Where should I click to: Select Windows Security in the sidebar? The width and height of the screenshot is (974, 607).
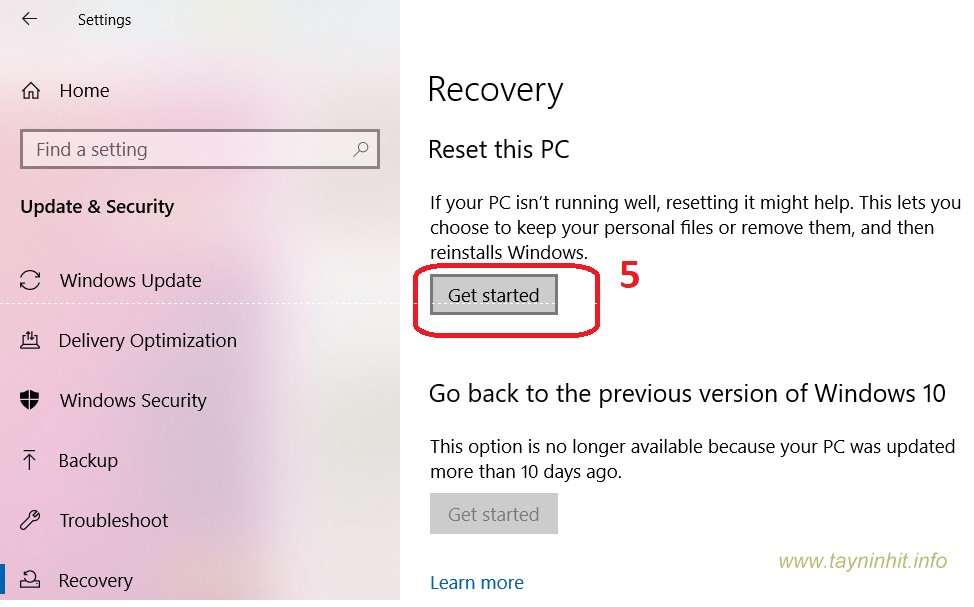coord(133,401)
